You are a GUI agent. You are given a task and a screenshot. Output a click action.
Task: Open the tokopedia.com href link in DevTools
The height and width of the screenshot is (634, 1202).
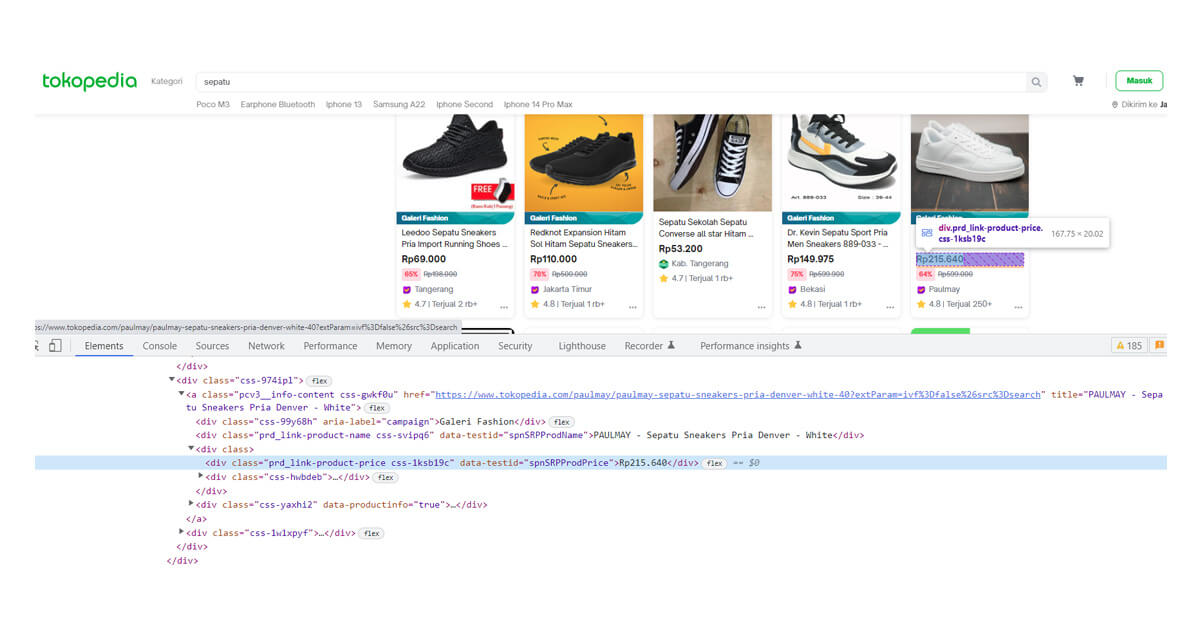coord(739,395)
